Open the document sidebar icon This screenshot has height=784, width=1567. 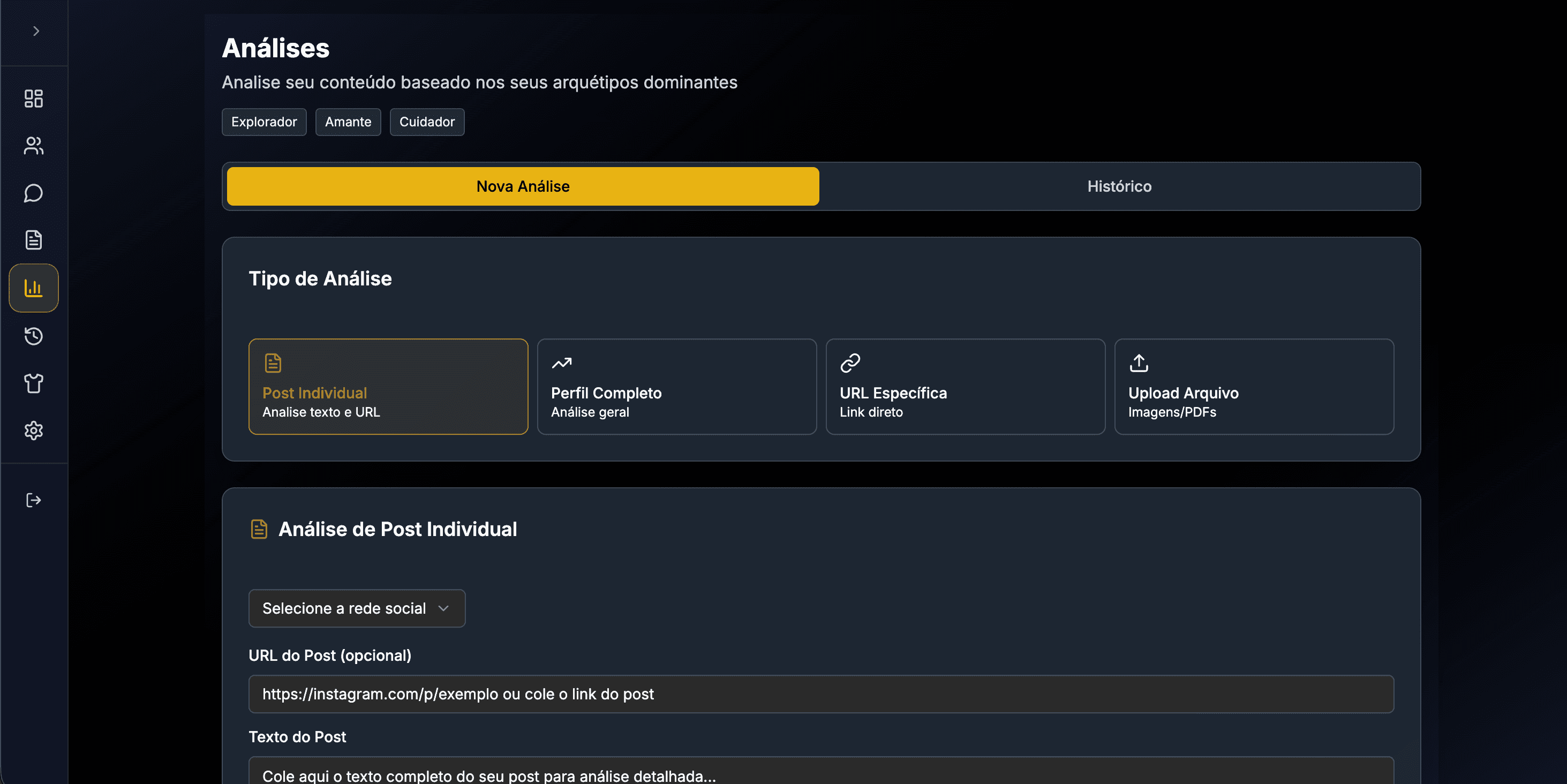(x=33, y=240)
